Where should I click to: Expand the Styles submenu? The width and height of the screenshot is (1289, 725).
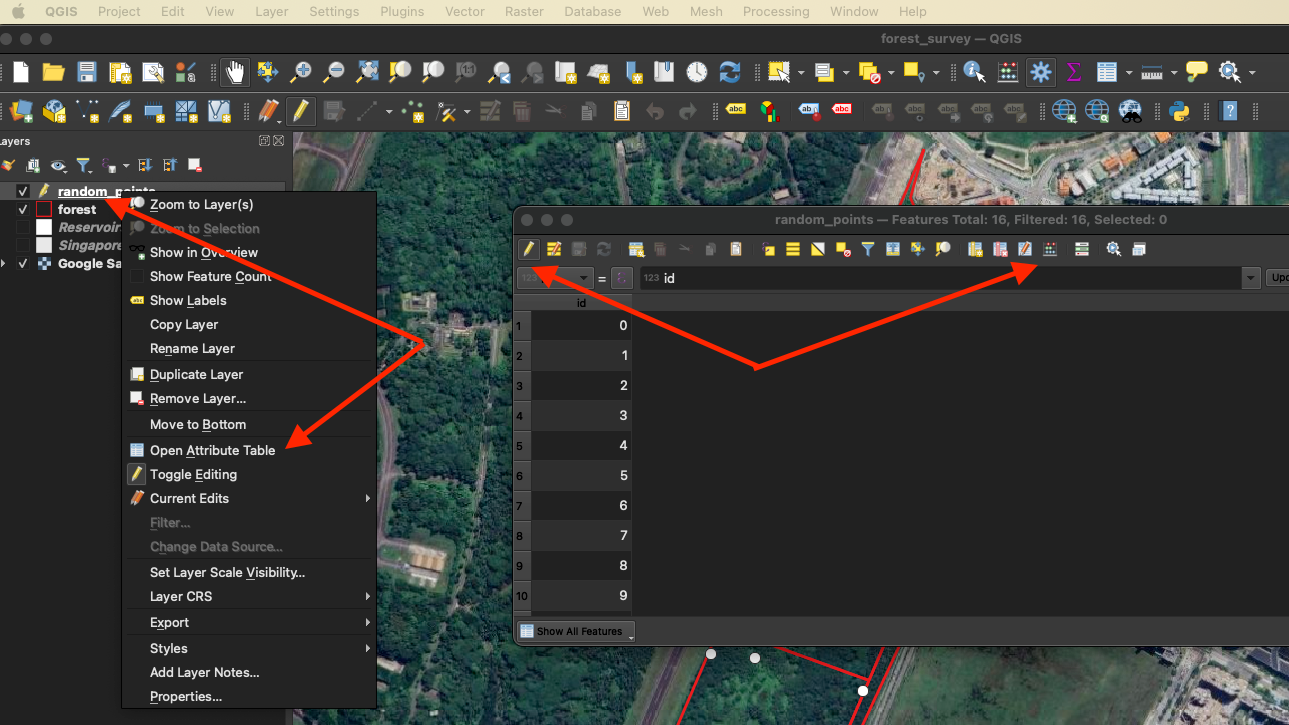click(368, 648)
